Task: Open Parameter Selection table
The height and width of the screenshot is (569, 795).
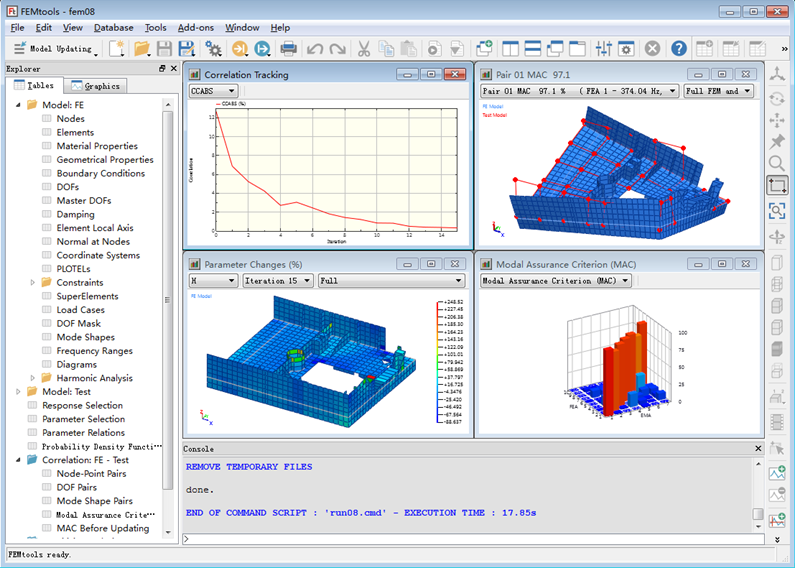Action: [x=83, y=419]
